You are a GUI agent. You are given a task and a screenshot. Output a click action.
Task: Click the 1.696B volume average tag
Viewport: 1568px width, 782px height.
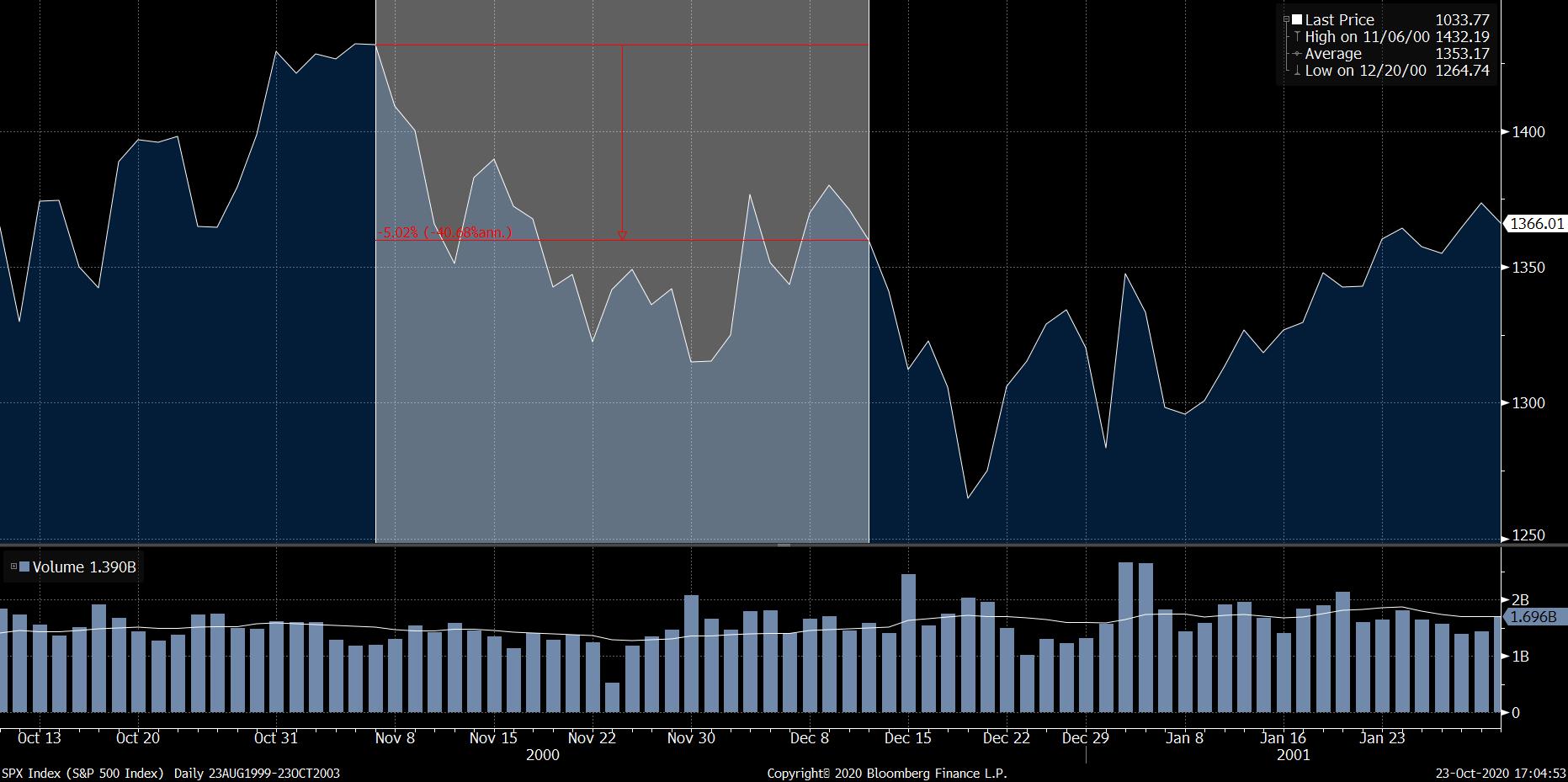point(1533,617)
